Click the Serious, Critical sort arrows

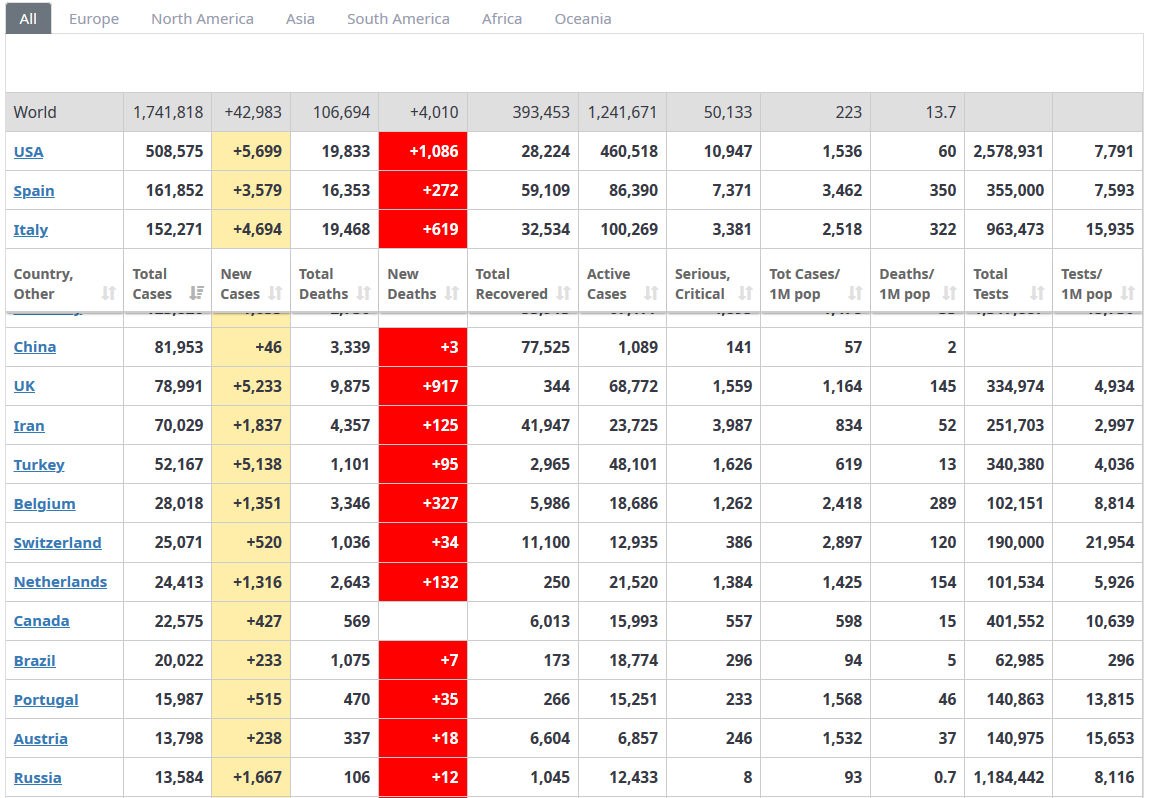(745, 293)
